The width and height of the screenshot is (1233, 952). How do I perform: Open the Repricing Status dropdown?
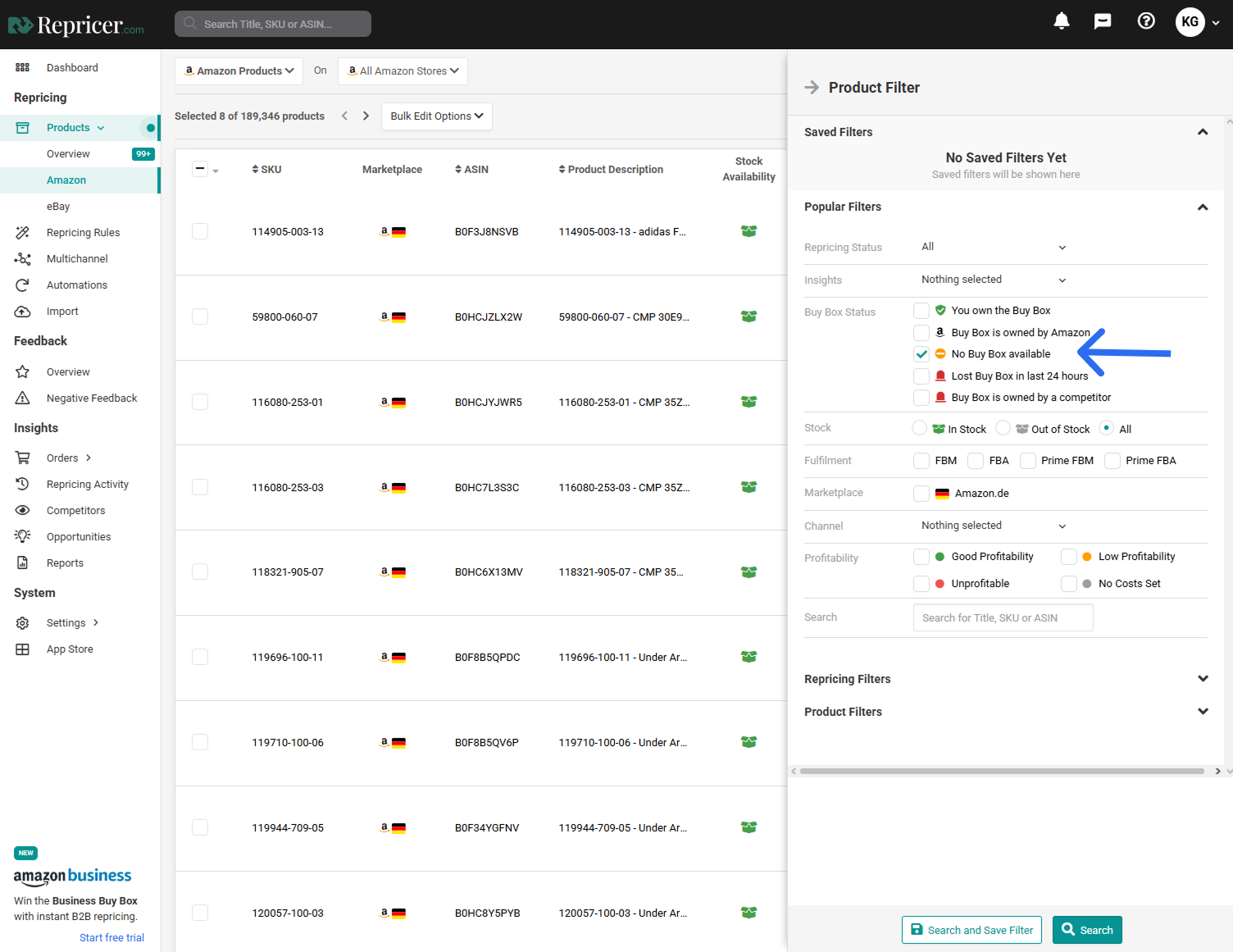[994, 247]
